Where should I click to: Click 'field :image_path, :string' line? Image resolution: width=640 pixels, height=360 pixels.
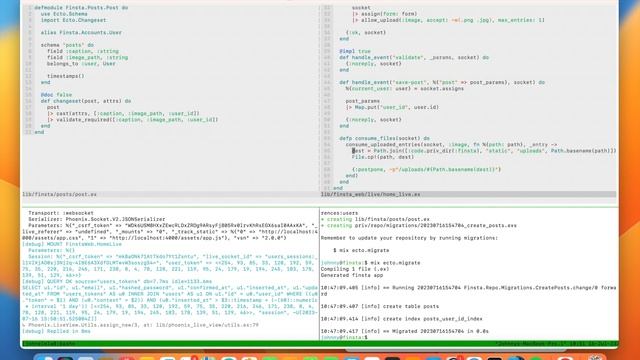[87, 58]
